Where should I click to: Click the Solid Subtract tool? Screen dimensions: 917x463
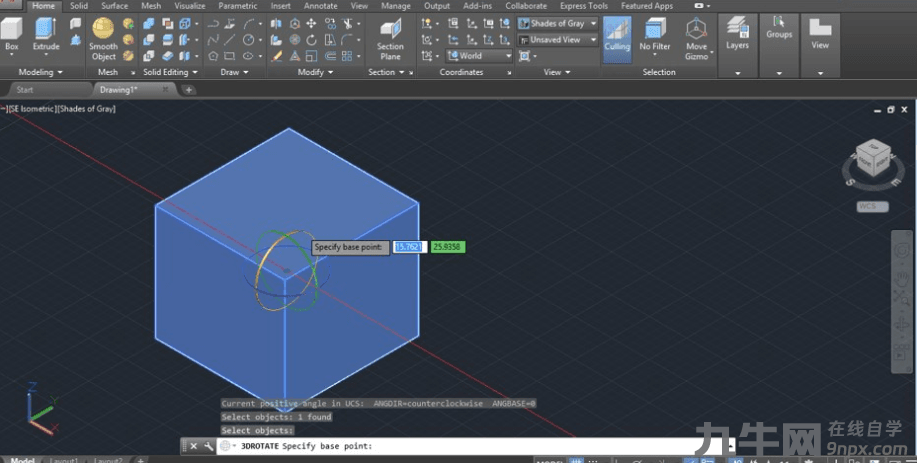click(x=149, y=40)
